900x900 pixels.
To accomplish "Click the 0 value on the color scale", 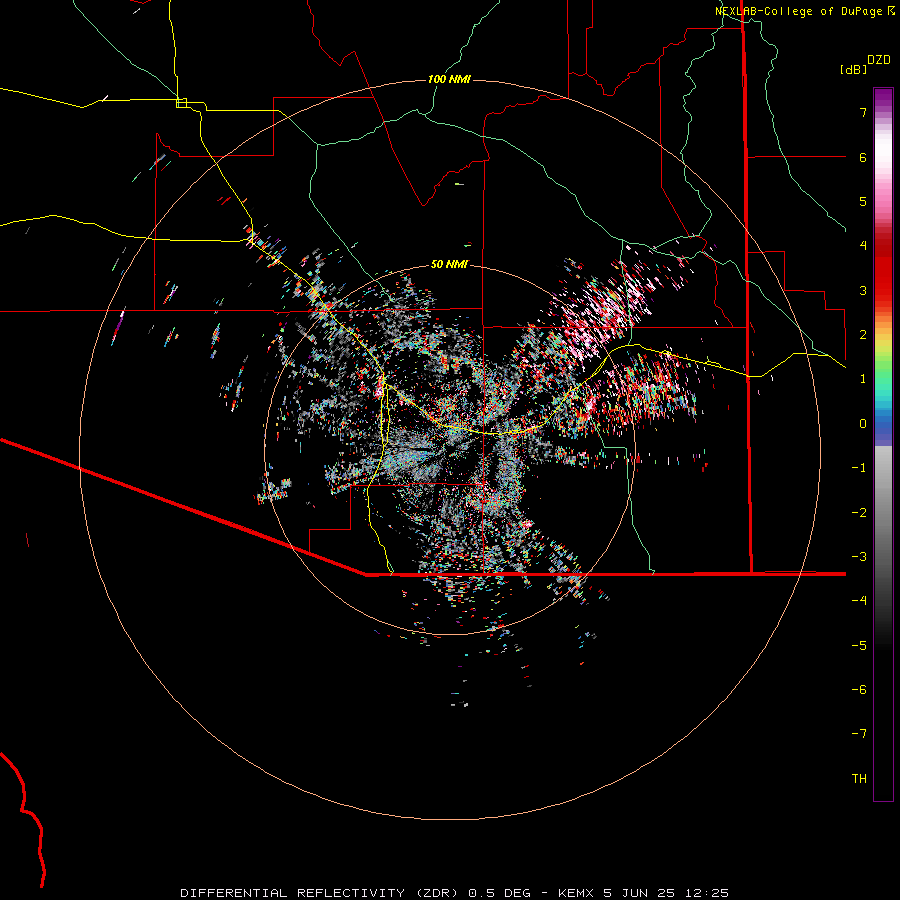I will click(x=863, y=424).
